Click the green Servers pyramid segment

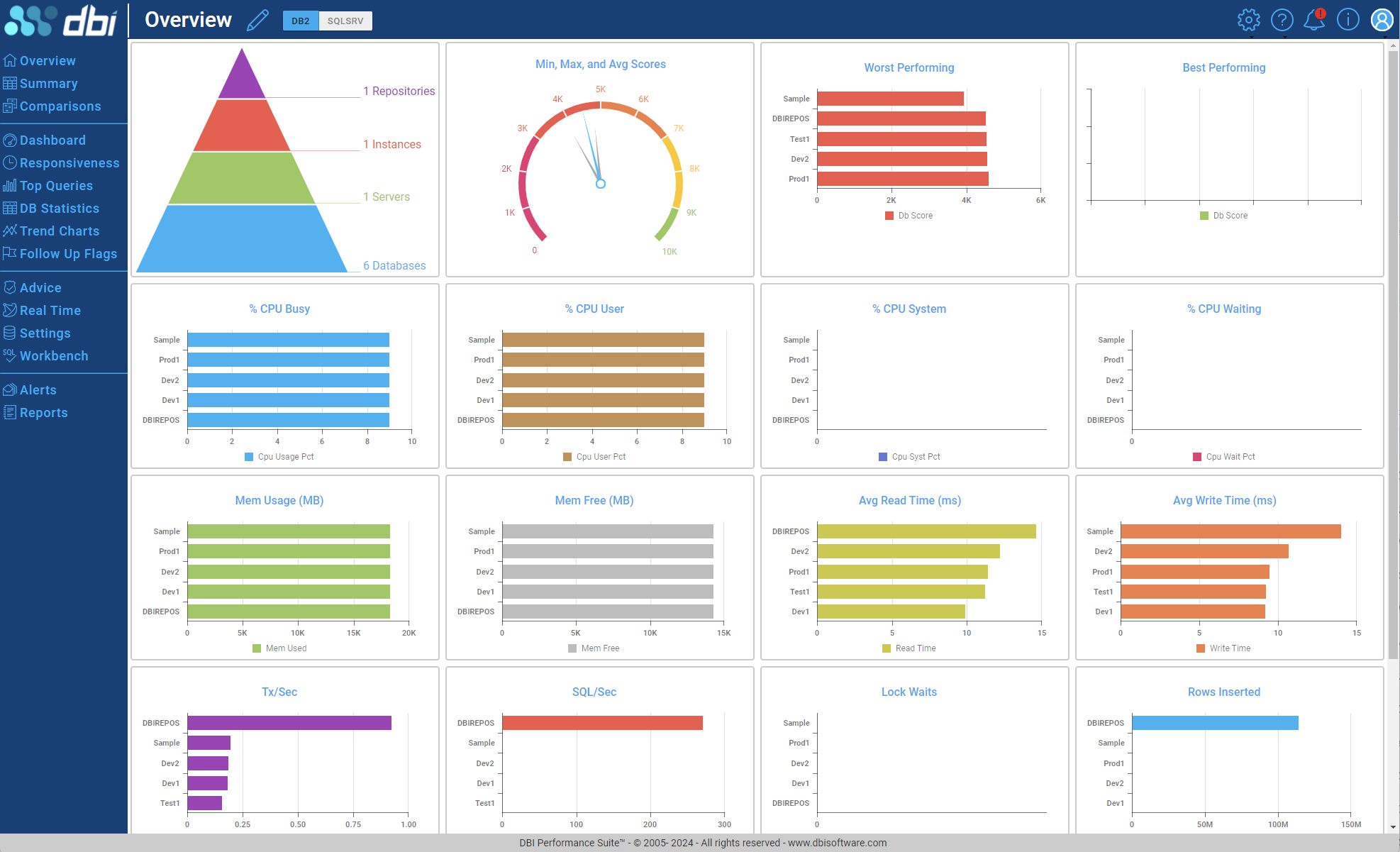tap(242, 178)
